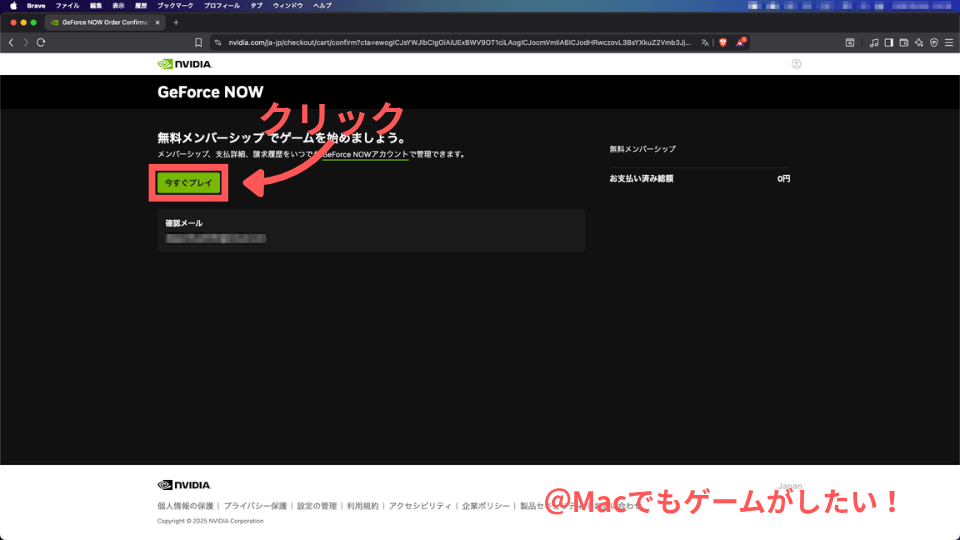Click the green 今すぐプレイ button
This screenshot has width=960, height=540.
point(188,184)
